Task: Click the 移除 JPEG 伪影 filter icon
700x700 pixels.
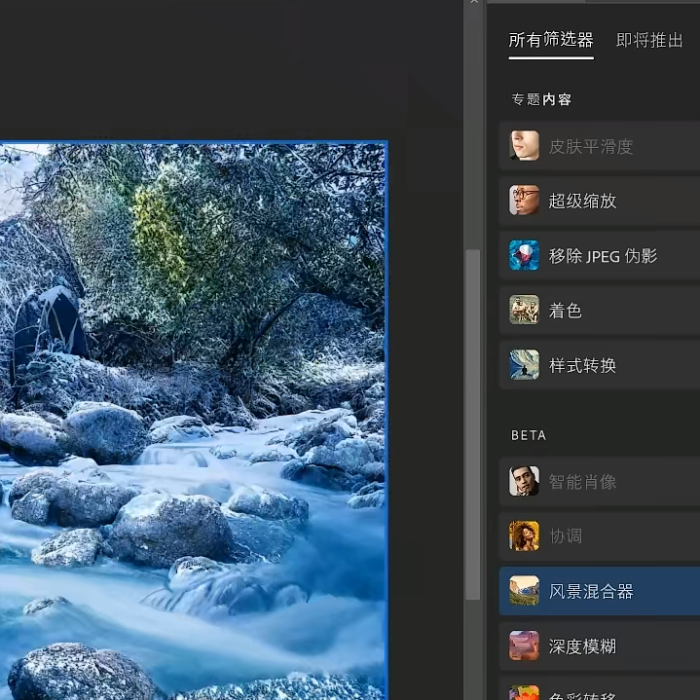Action: pos(524,255)
